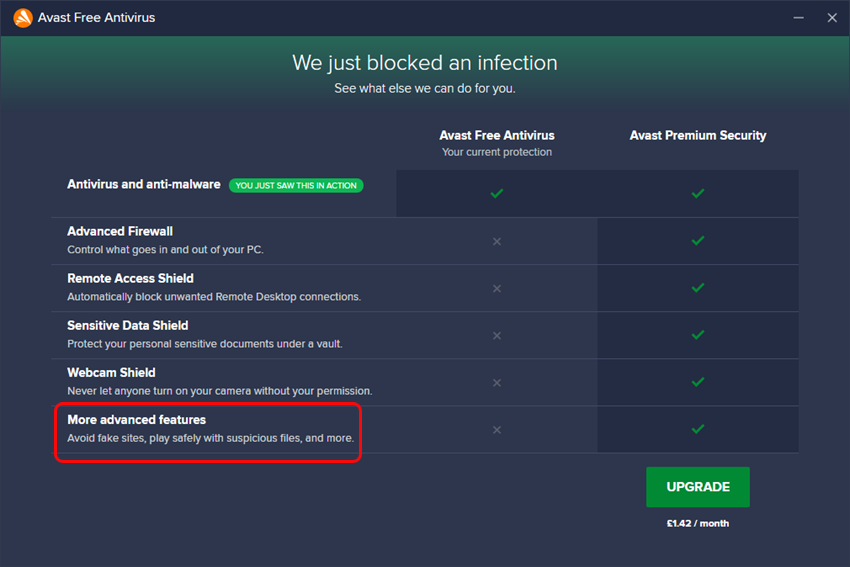Viewport: 850px width, 567px height.
Task: Click Premium checkmark in Sensitive Data Shield row
Action: (698, 335)
